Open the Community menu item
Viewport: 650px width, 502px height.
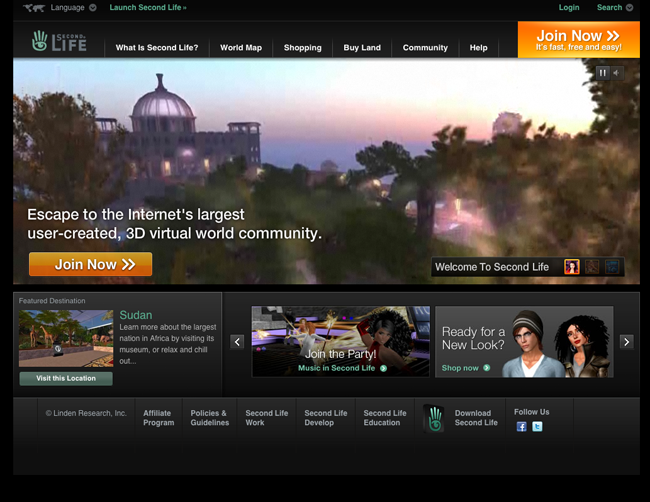tap(425, 48)
